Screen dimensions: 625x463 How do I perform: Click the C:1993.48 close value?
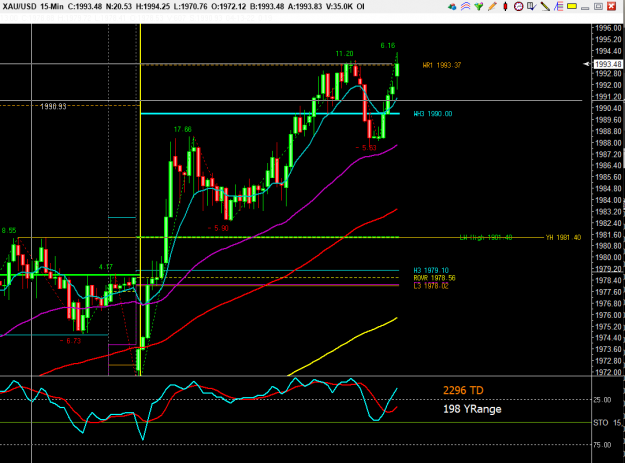coord(85,7)
